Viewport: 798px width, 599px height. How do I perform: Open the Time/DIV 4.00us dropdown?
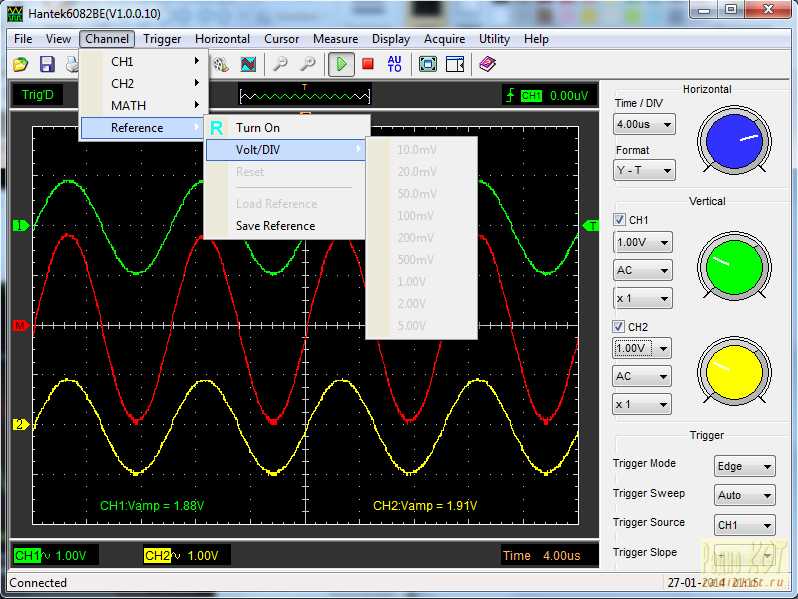(644, 125)
